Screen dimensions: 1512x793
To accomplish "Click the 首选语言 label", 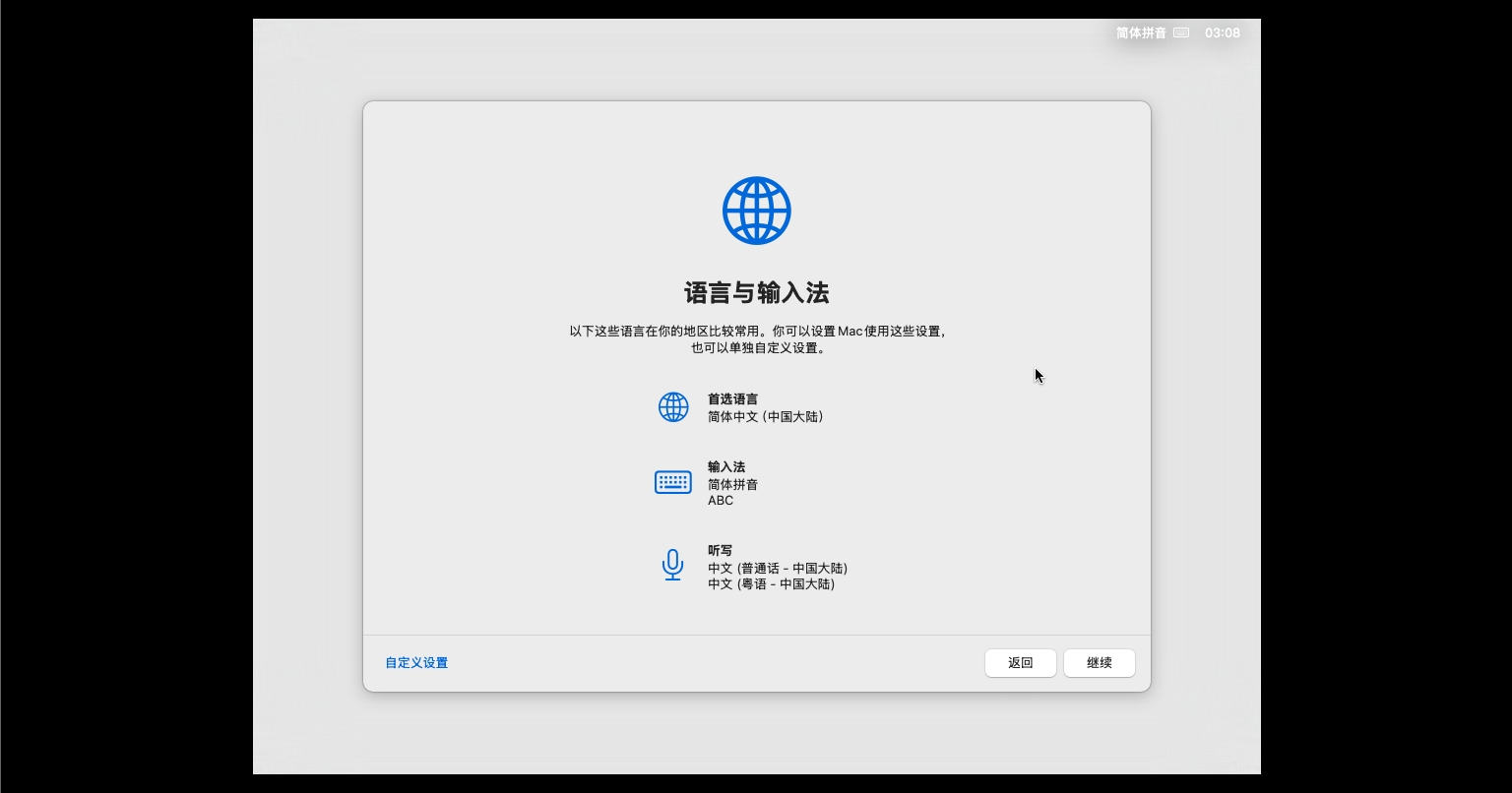I will click(x=732, y=399).
